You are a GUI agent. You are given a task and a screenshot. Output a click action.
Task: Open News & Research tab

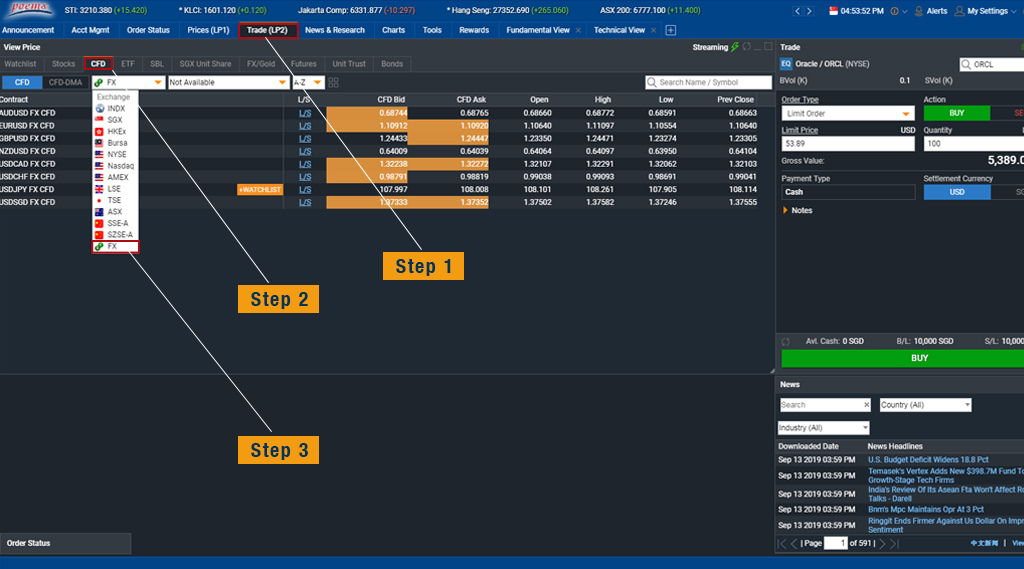tap(334, 30)
